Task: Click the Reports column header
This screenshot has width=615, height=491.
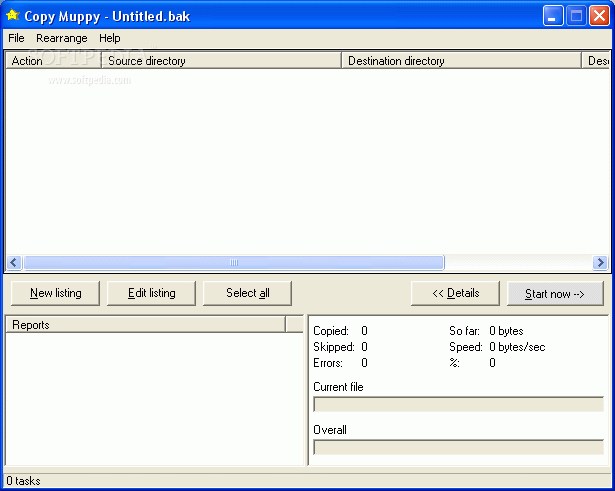Action: point(146,325)
